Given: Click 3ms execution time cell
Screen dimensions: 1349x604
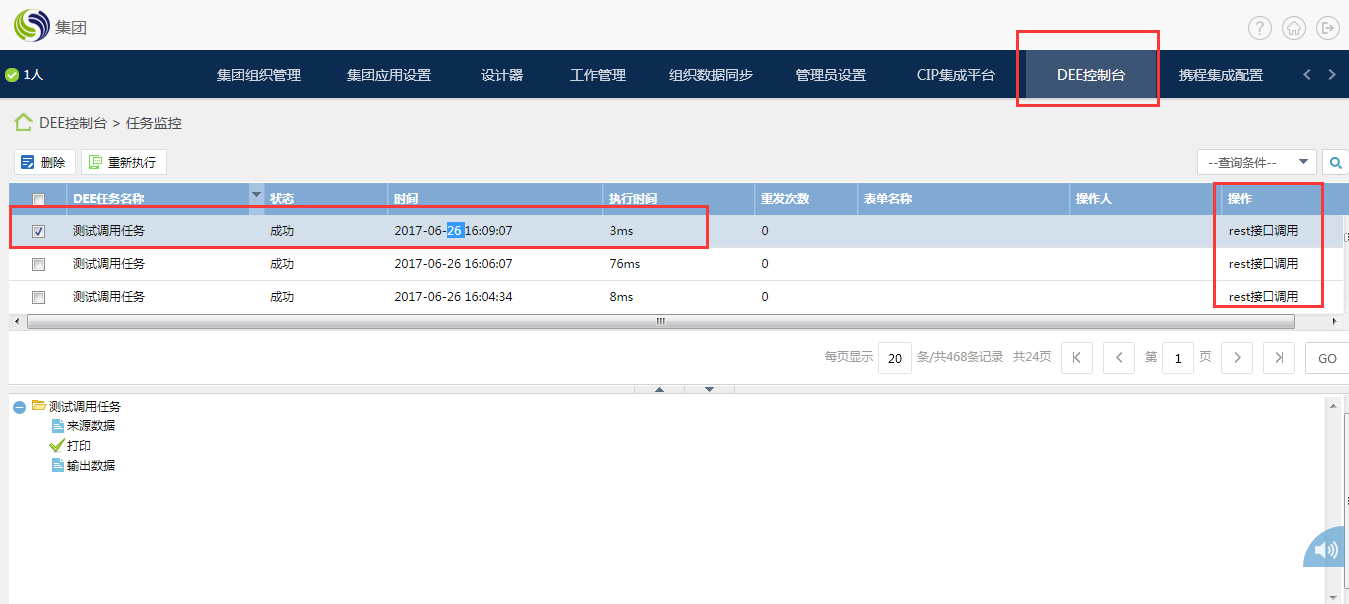Looking at the screenshot, I should (621, 231).
